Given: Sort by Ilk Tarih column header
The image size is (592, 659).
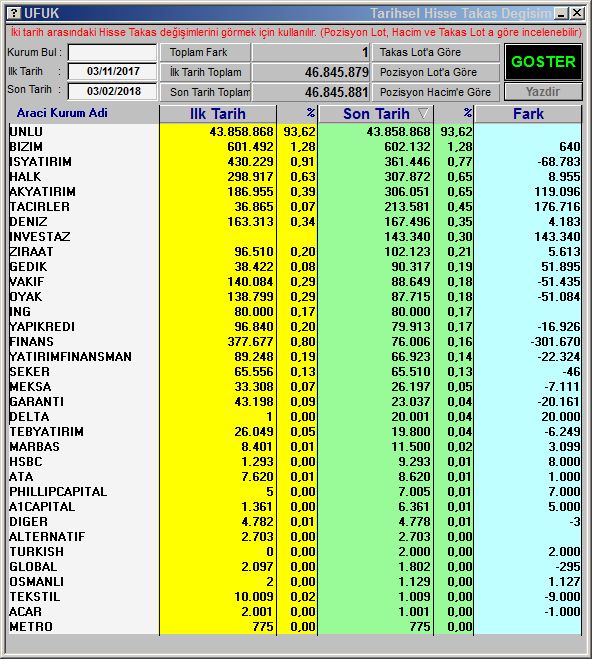Looking at the screenshot, I should point(218,114).
